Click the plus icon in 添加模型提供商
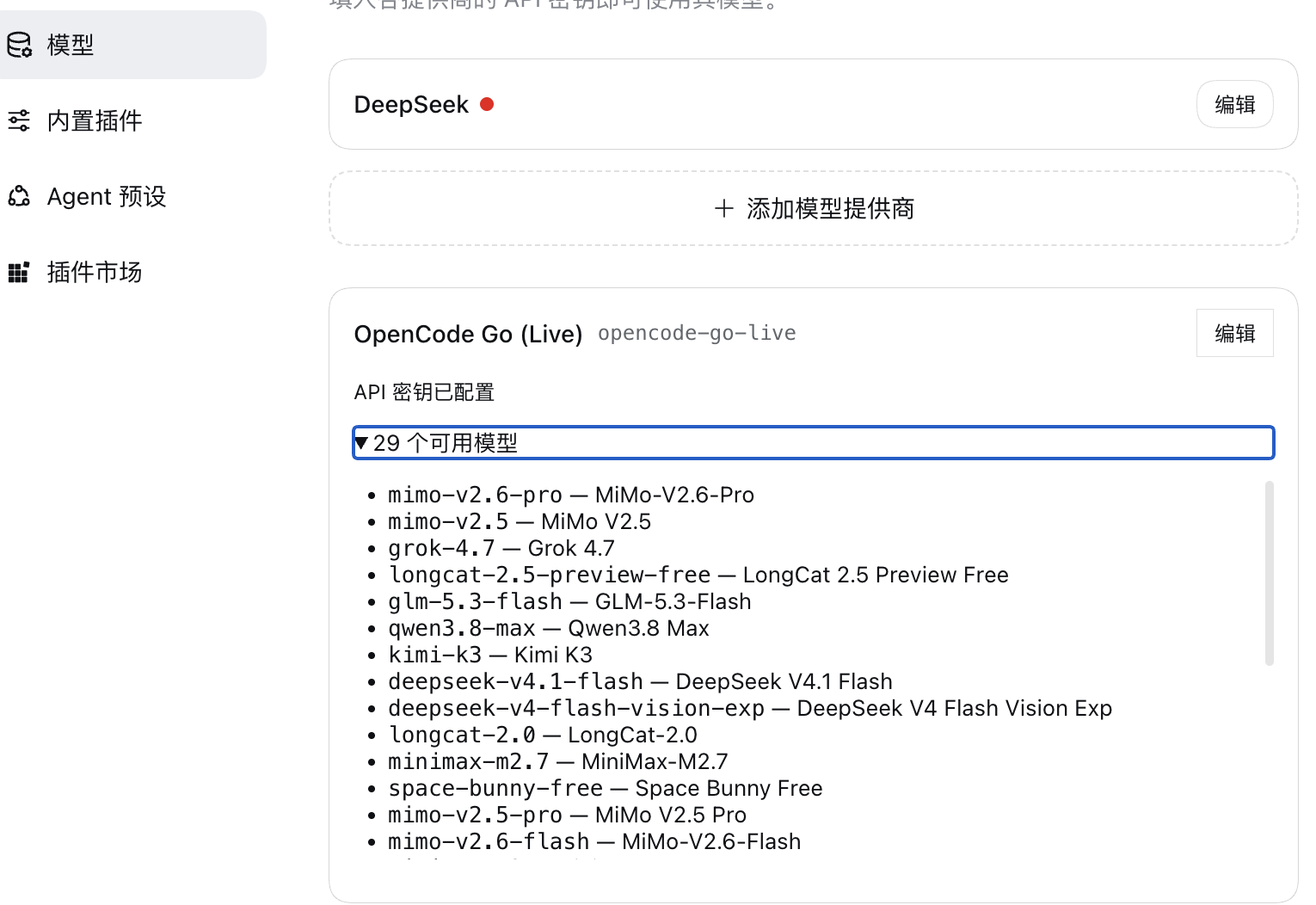 point(724,208)
